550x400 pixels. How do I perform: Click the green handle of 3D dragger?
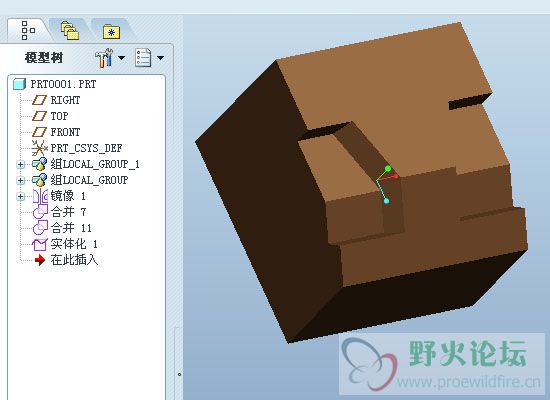pos(388,169)
